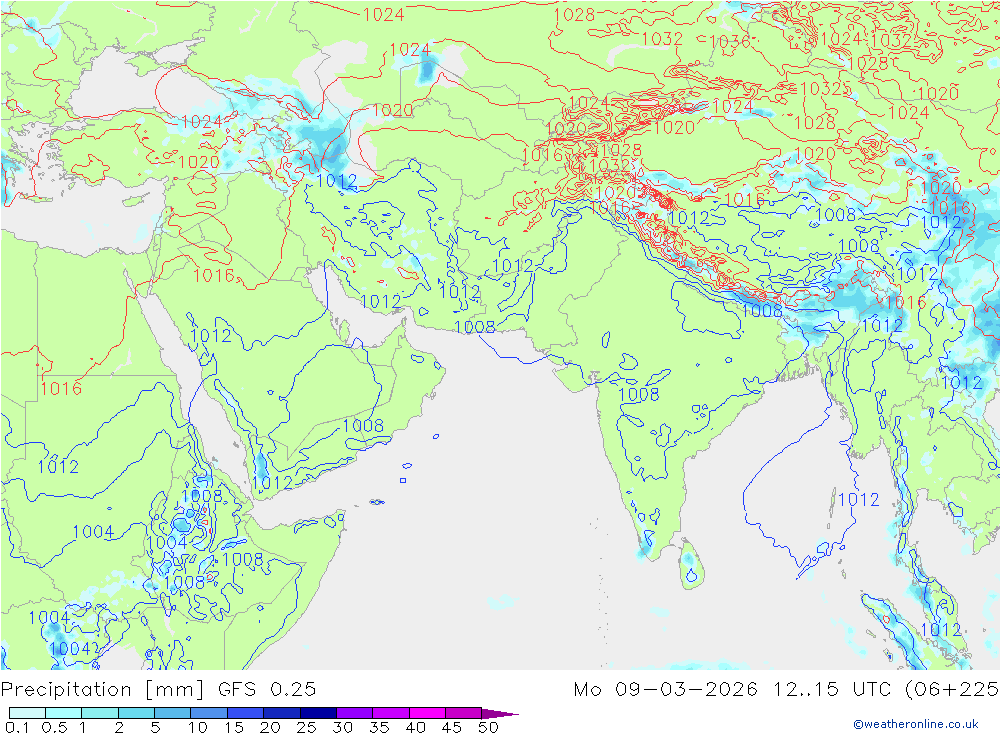1000x733 pixels.
Task: Click the blue '1004' label over Sudan
Action: click(x=93, y=531)
